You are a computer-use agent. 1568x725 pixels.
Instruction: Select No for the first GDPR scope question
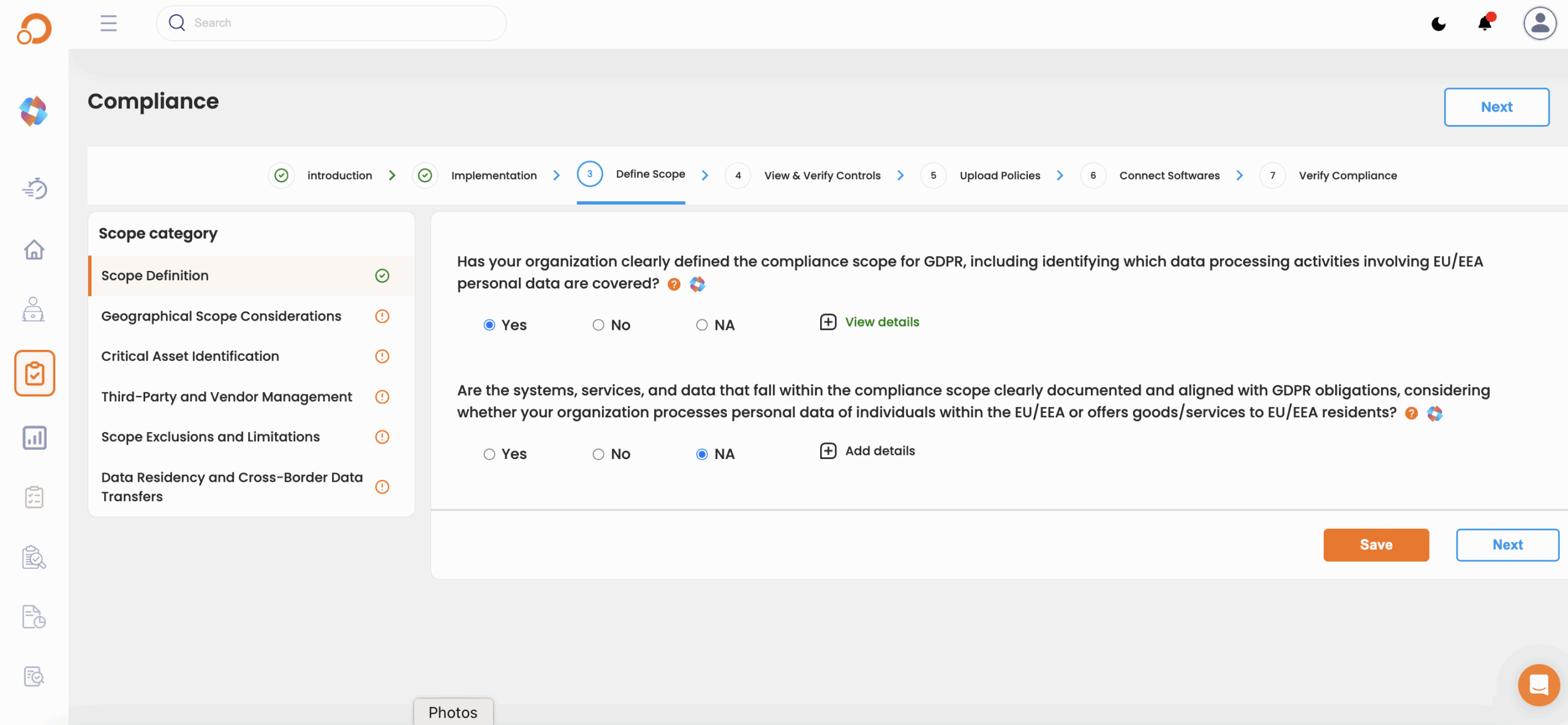point(597,325)
